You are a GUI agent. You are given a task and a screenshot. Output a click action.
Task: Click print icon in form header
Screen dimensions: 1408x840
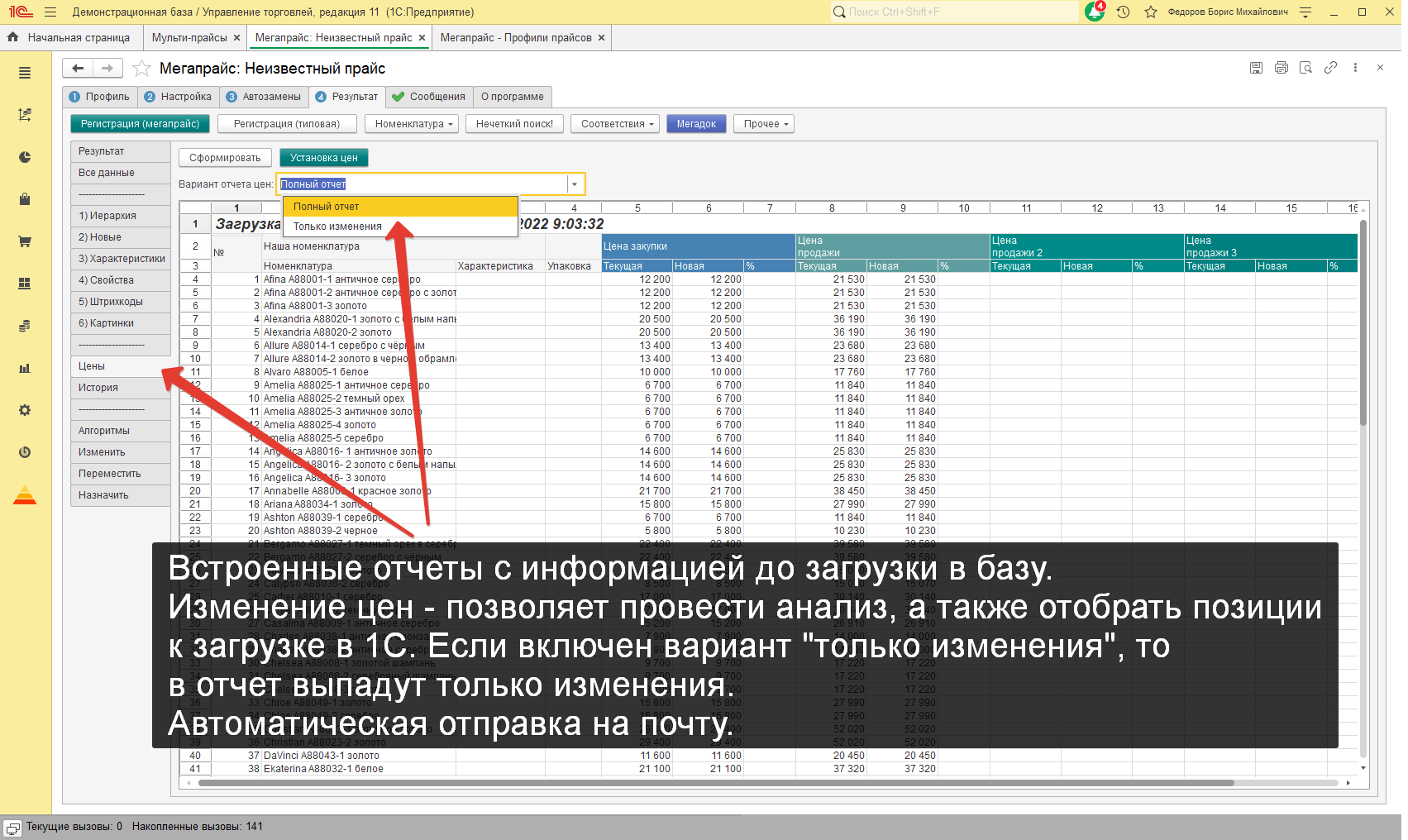coord(1281,68)
